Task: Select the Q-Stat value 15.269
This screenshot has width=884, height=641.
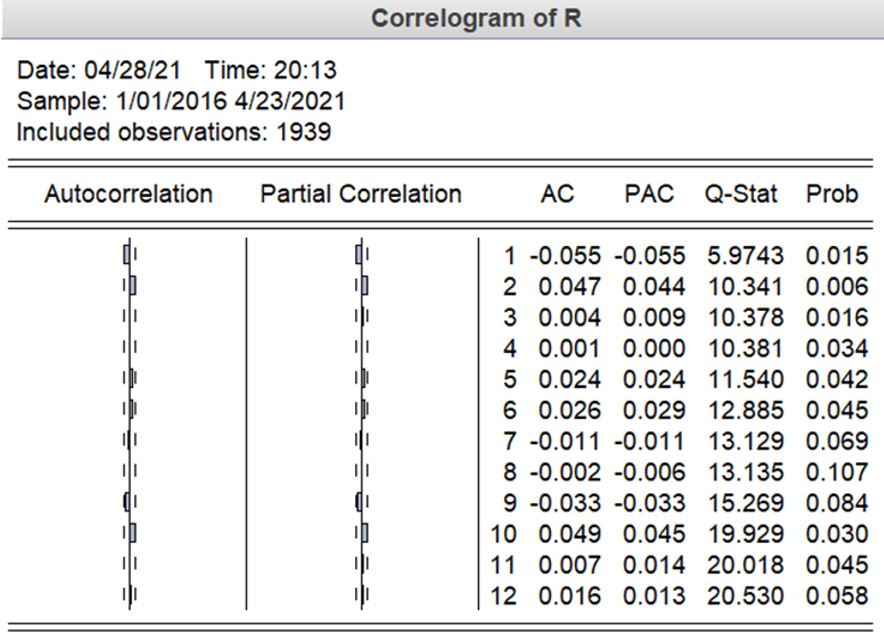Action: tap(745, 502)
